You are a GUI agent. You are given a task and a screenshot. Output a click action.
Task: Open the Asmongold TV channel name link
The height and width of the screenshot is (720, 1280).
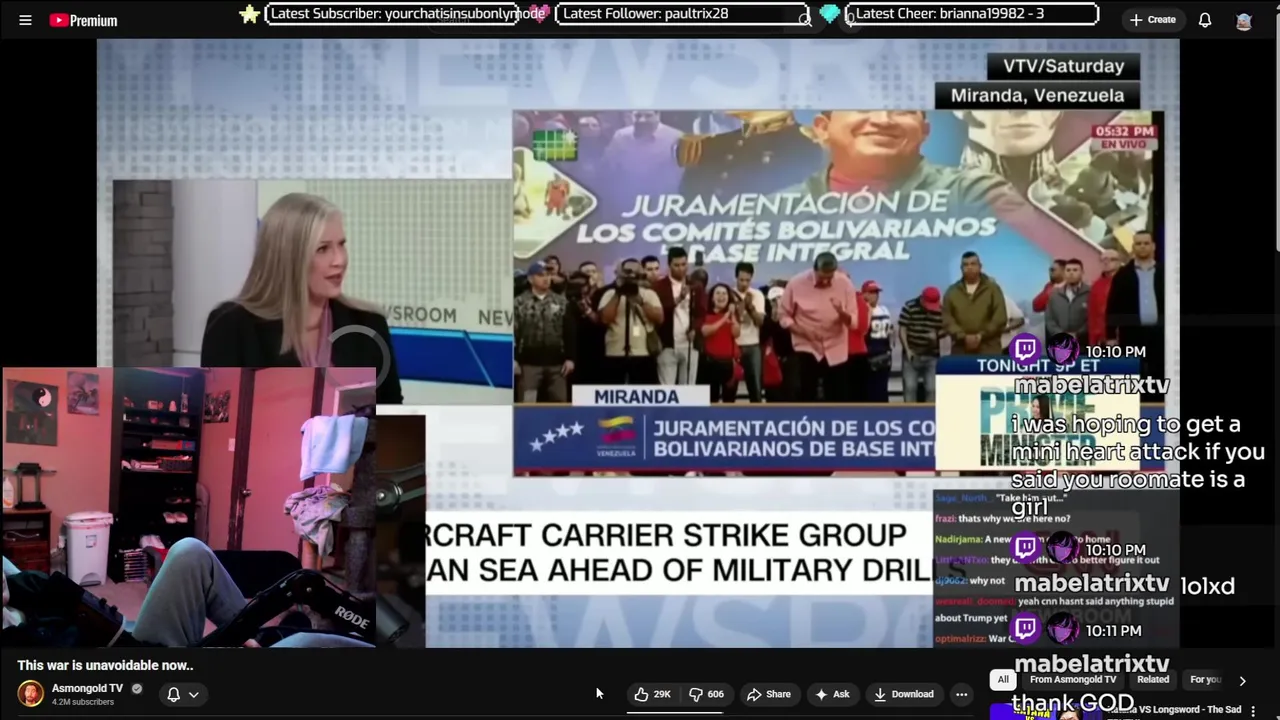[x=87, y=688]
